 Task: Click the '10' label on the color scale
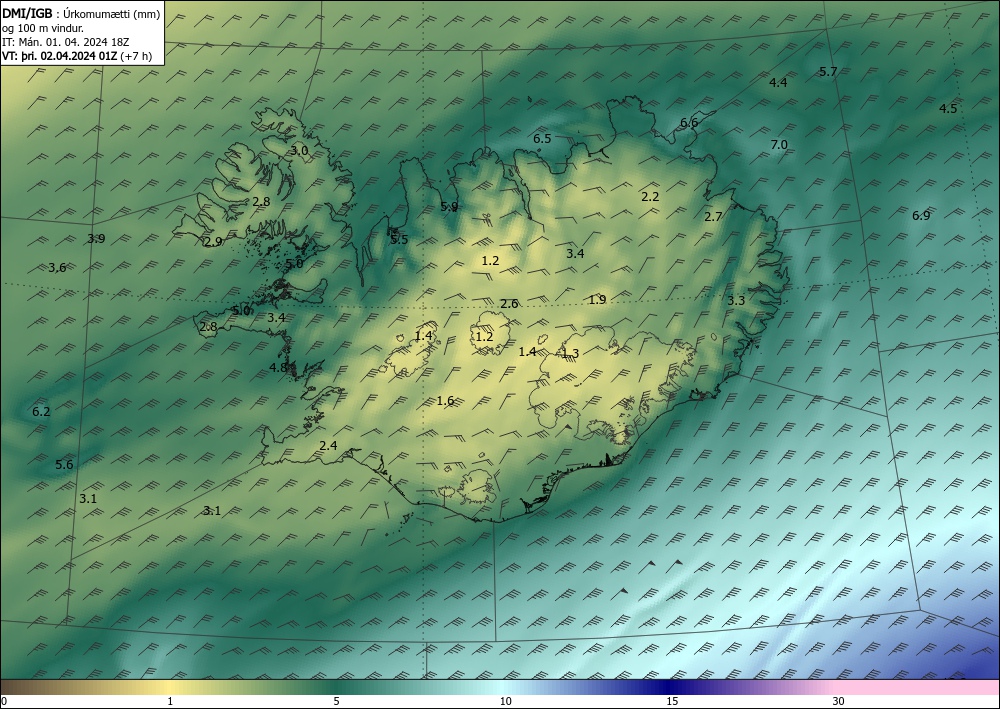tap(505, 701)
